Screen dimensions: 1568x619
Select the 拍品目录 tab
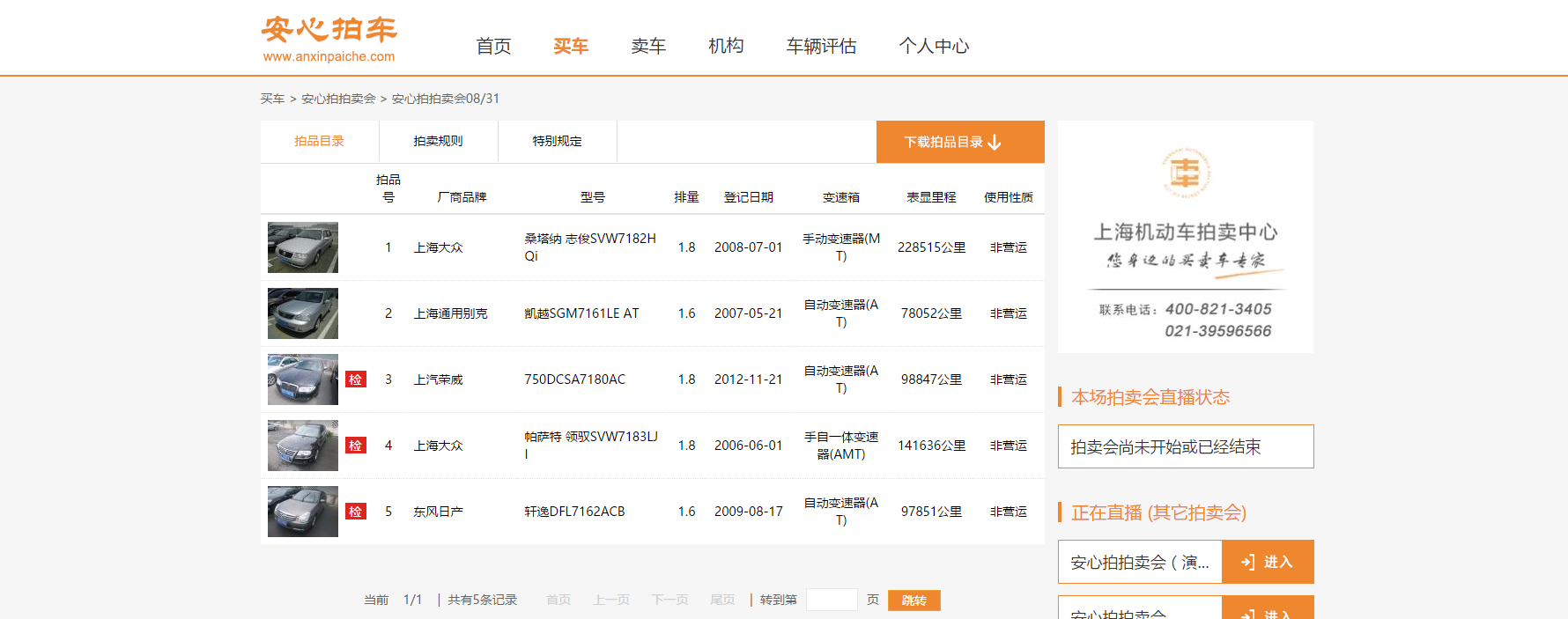(320, 141)
